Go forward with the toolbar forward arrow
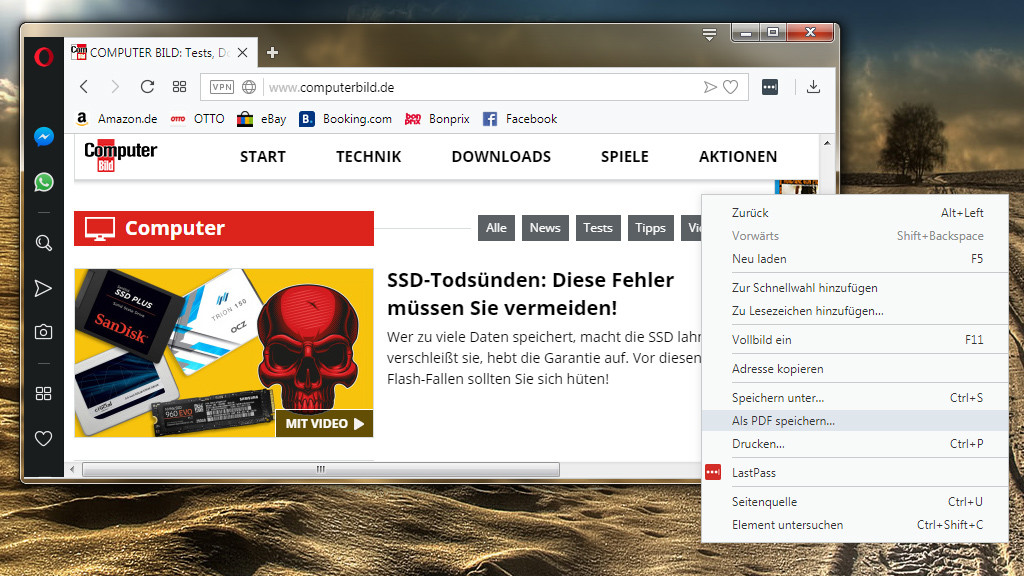 pyautogui.click(x=115, y=87)
